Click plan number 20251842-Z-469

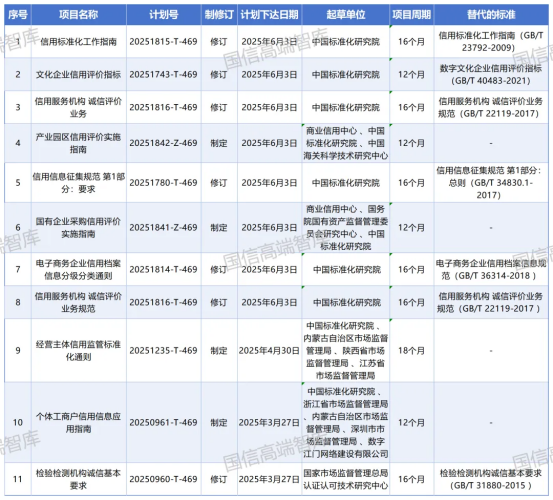[x=163, y=143]
